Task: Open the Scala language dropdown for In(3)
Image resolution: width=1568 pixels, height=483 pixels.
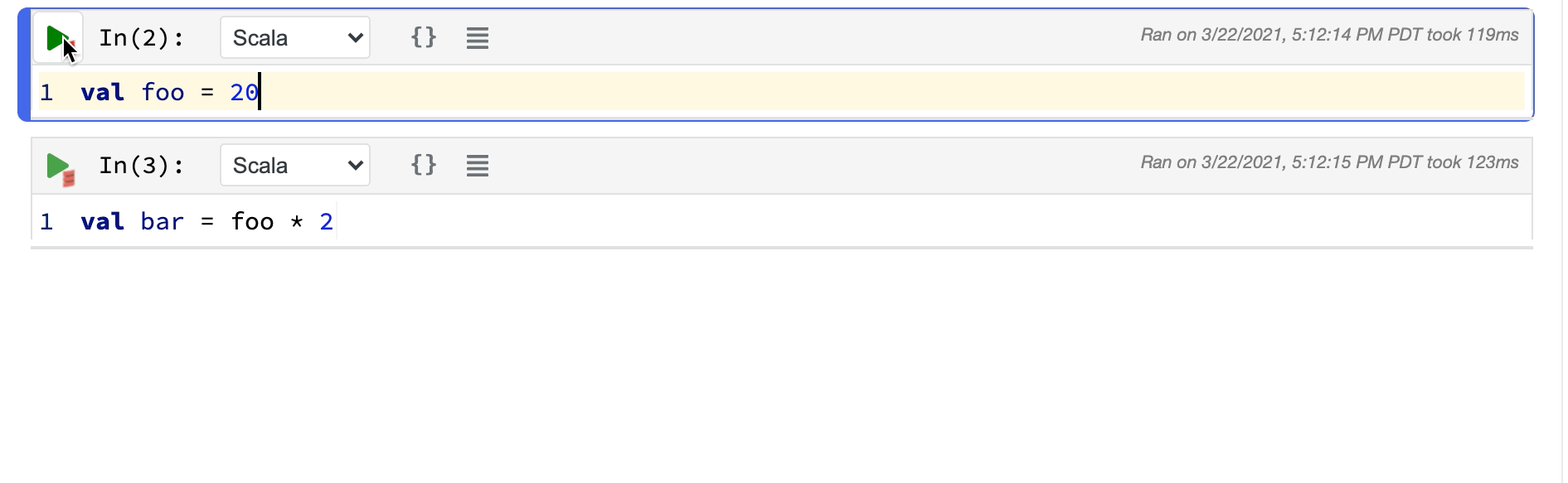Action: [x=295, y=166]
